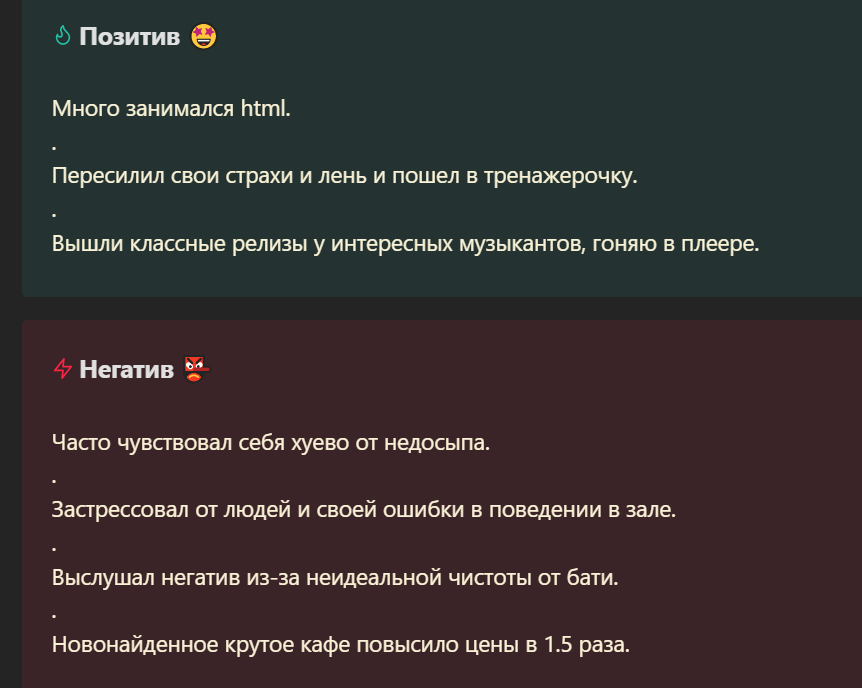Click the angry goblin emoji after Негатив
The width and height of the screenshot is (862, 688).
tap(197, 368)
